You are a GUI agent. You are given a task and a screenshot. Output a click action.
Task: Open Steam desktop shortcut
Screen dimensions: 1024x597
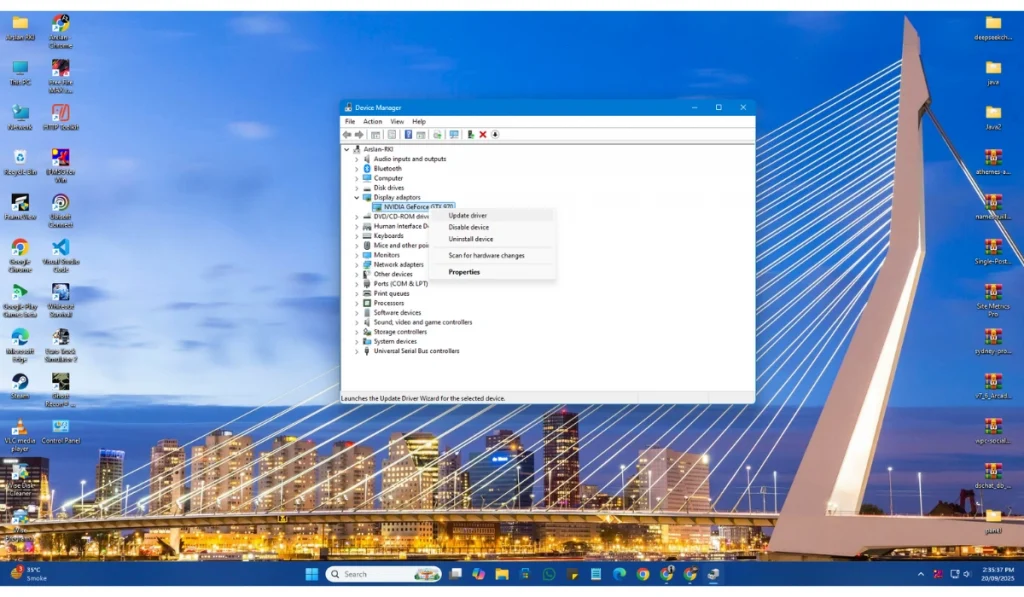coord(19,383)
